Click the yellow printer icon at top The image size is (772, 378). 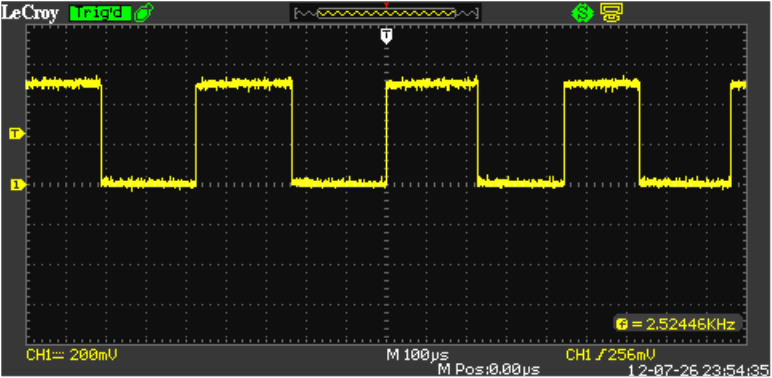point(611,13)
